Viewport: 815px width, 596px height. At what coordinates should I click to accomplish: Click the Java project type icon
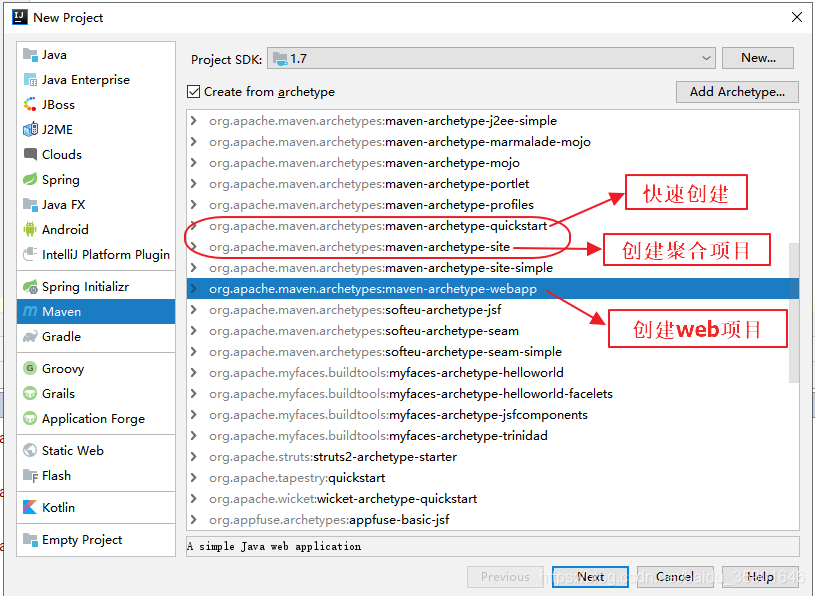30,55
